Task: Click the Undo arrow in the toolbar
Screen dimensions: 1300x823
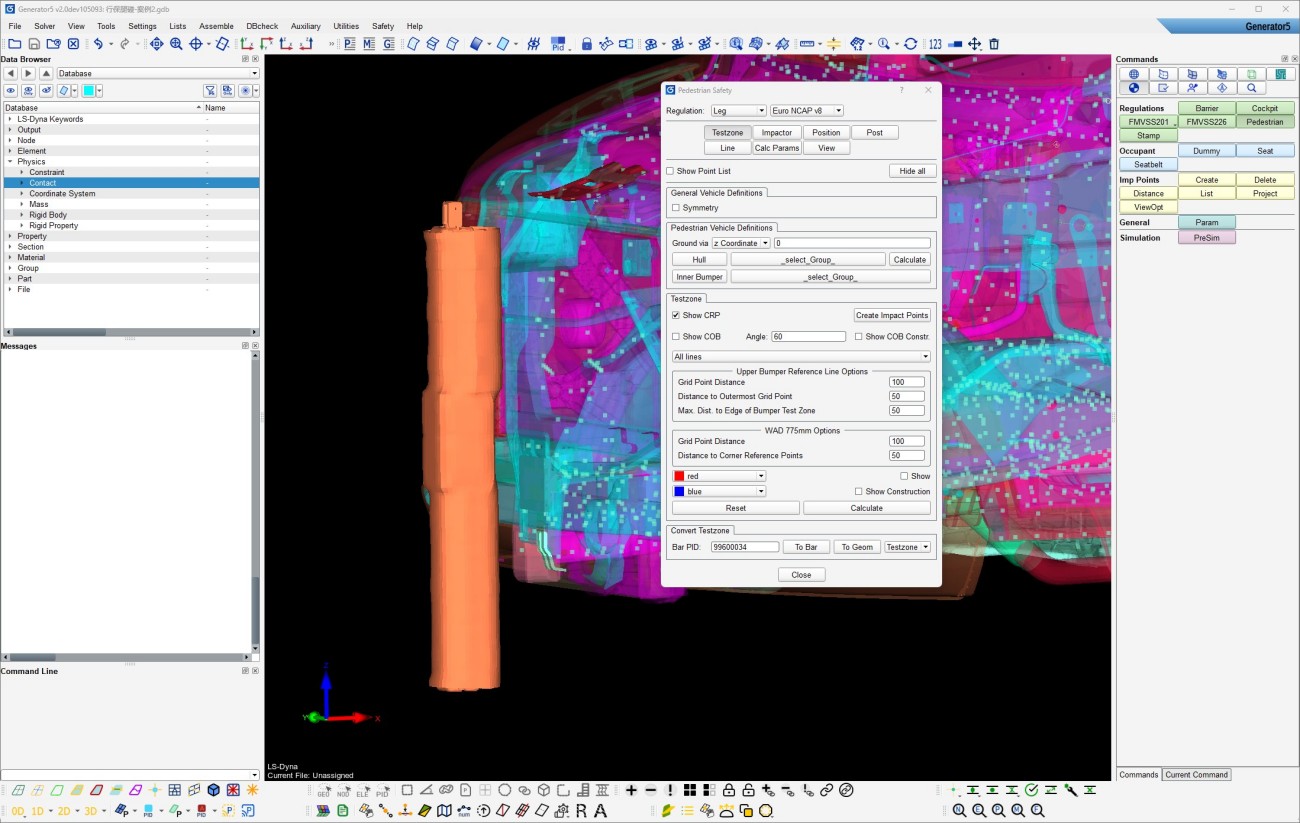Action: pos(98,44)
